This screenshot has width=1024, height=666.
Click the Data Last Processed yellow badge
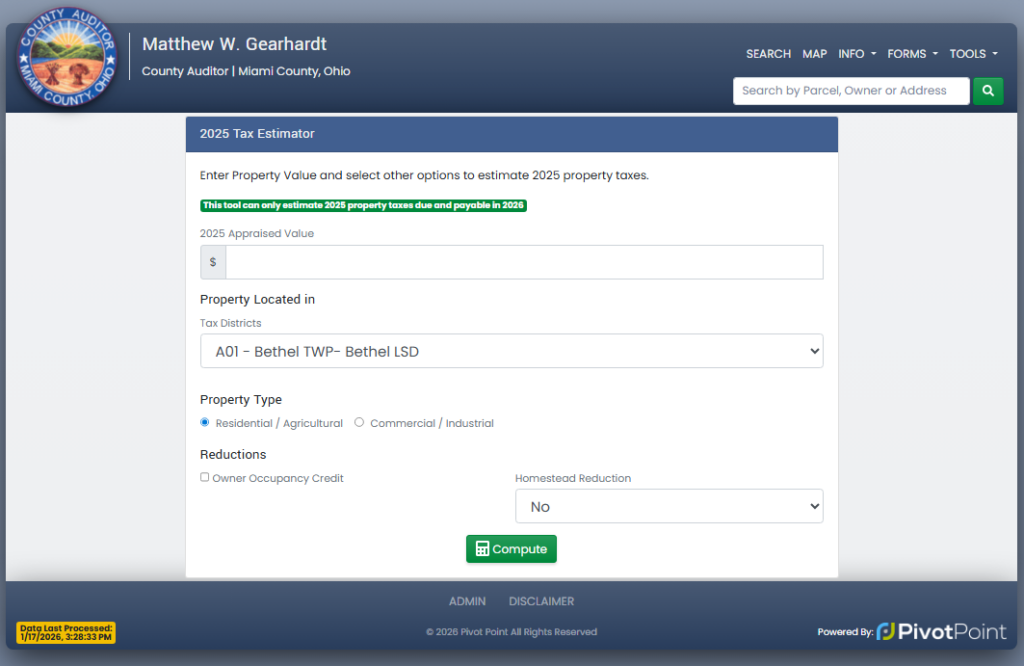66,632
